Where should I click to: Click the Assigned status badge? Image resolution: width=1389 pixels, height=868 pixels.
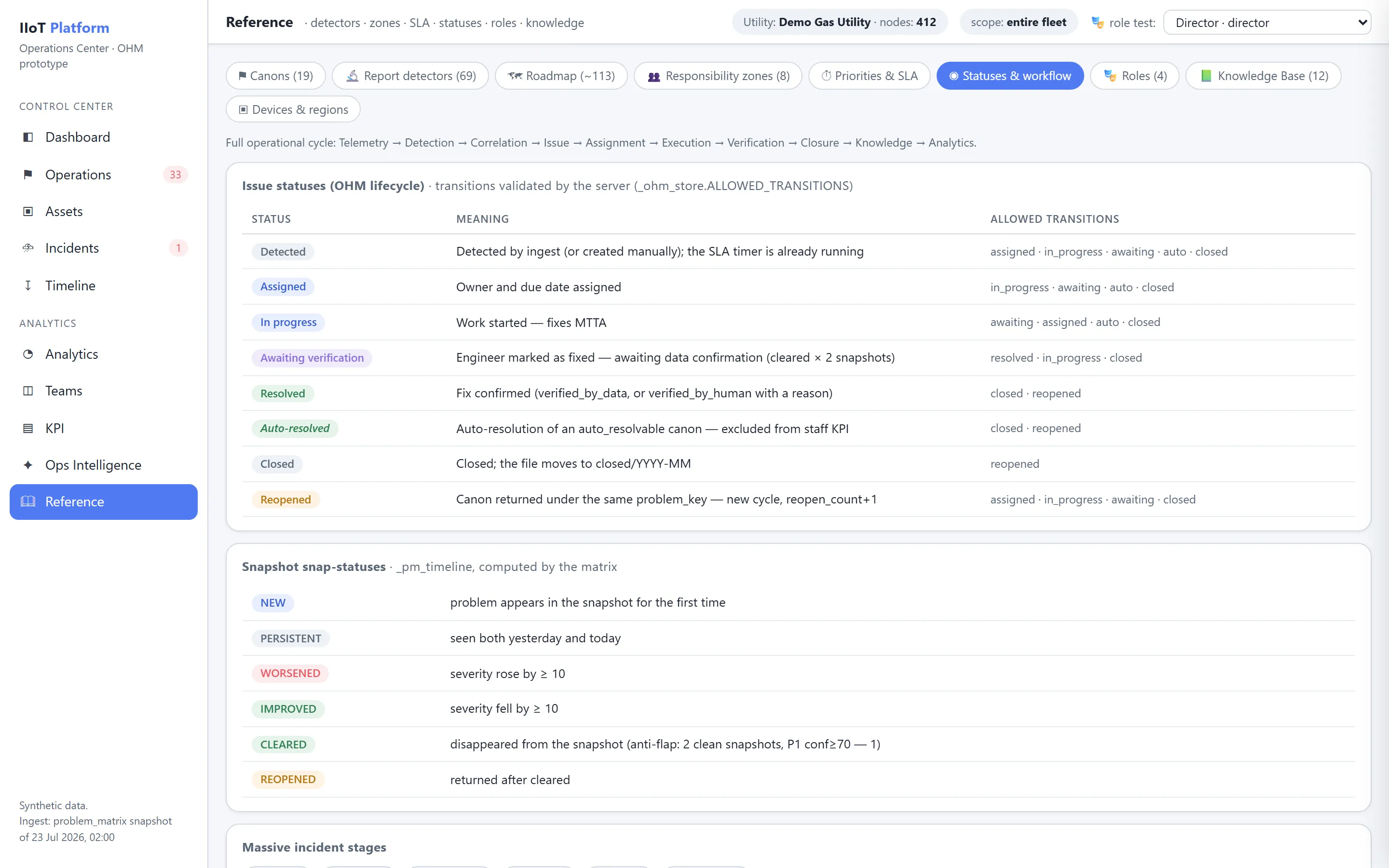(x=283, y=286)
